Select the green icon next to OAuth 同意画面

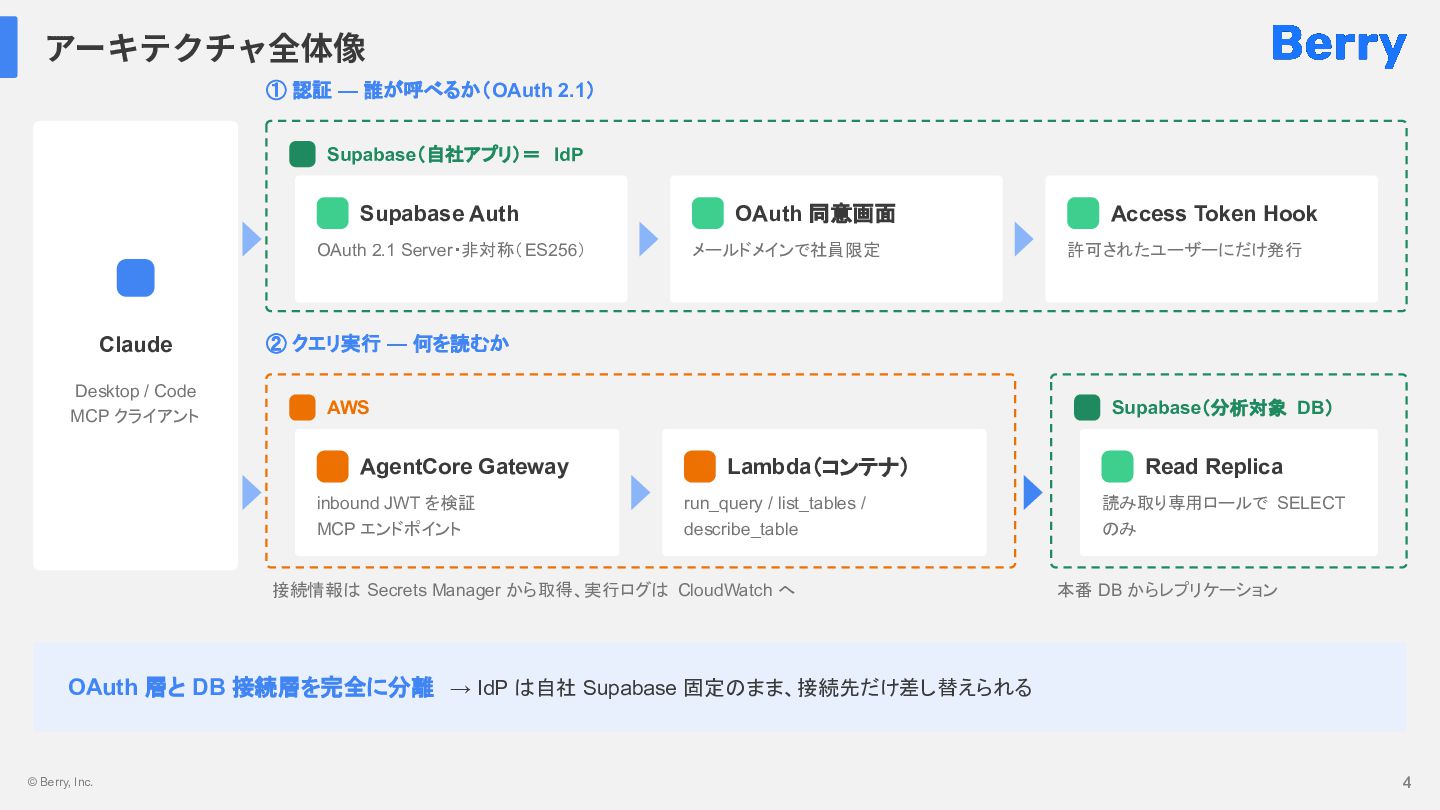pos(708,213)
